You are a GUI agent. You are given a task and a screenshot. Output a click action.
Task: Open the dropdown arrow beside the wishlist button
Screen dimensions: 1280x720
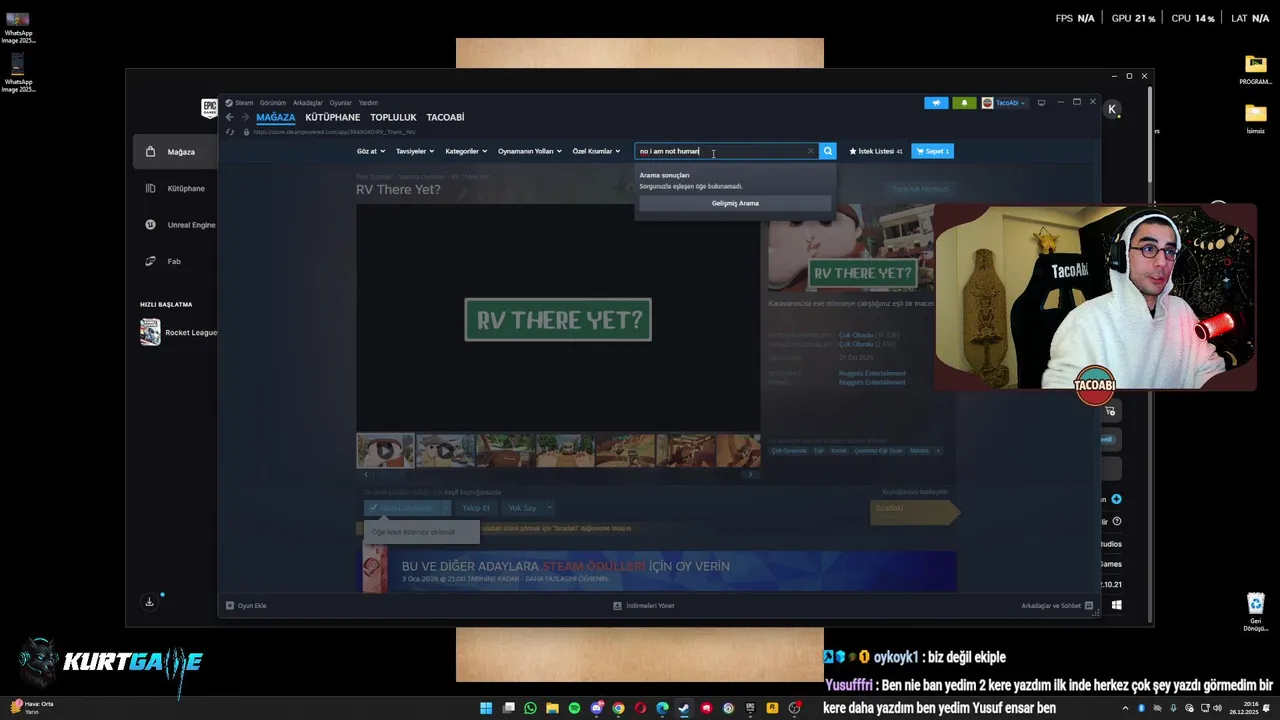coord(446,508)
